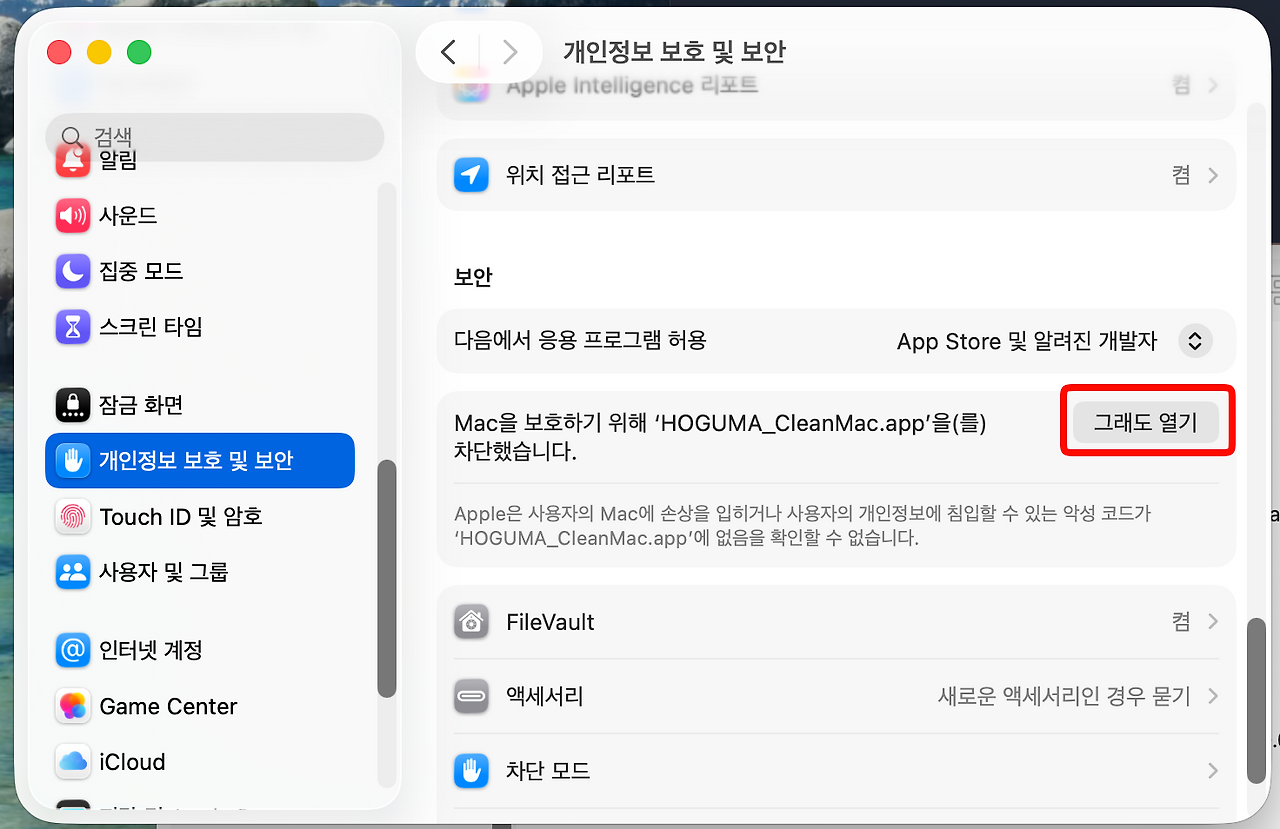Click the main pane vertical scrollbar thumb
1280x829 pixels.
coord(1257,700)
